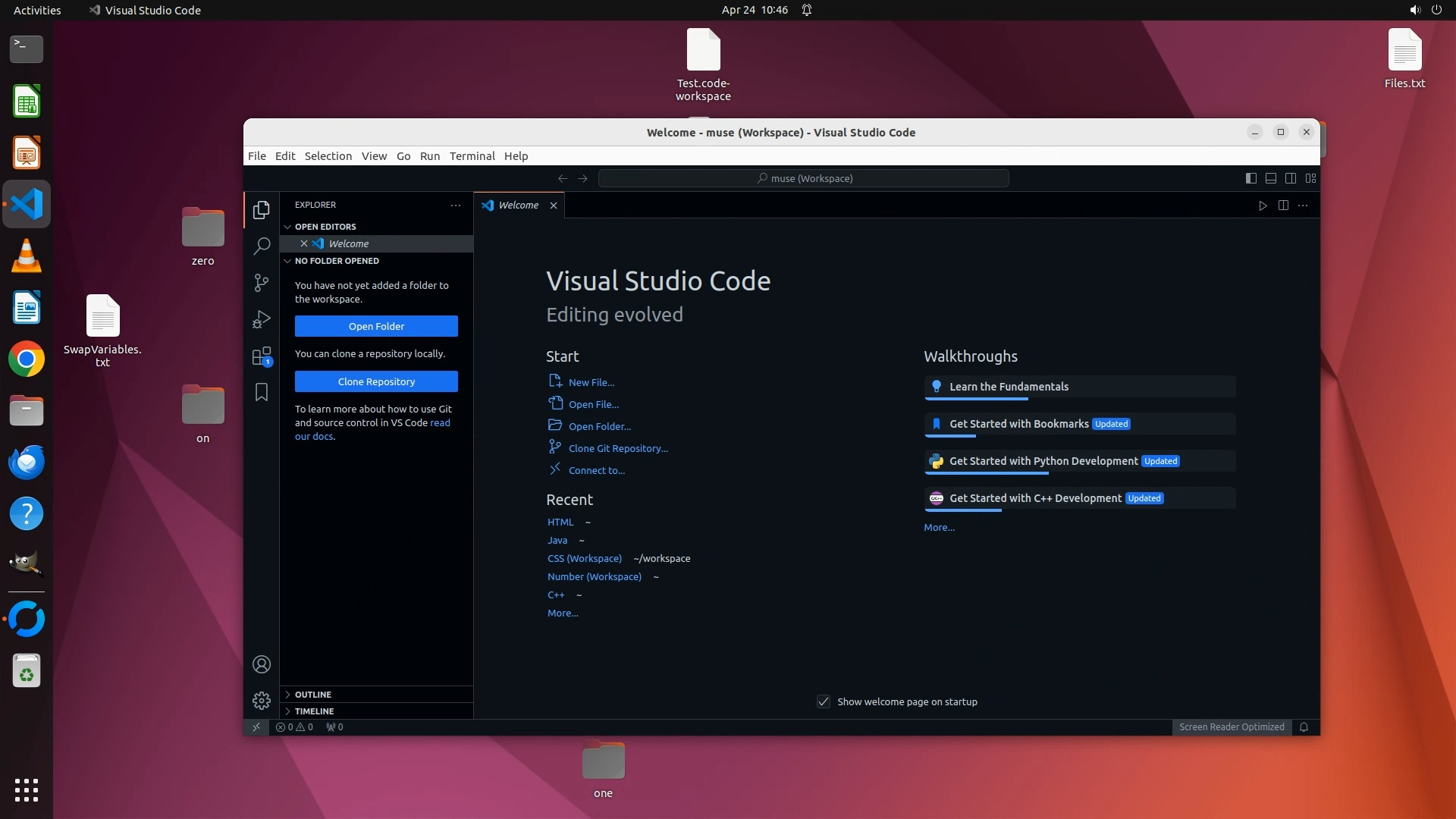The image size is (1456, 819).
Task: Open the Terminal menu
Action: click(x=472, y=155)
